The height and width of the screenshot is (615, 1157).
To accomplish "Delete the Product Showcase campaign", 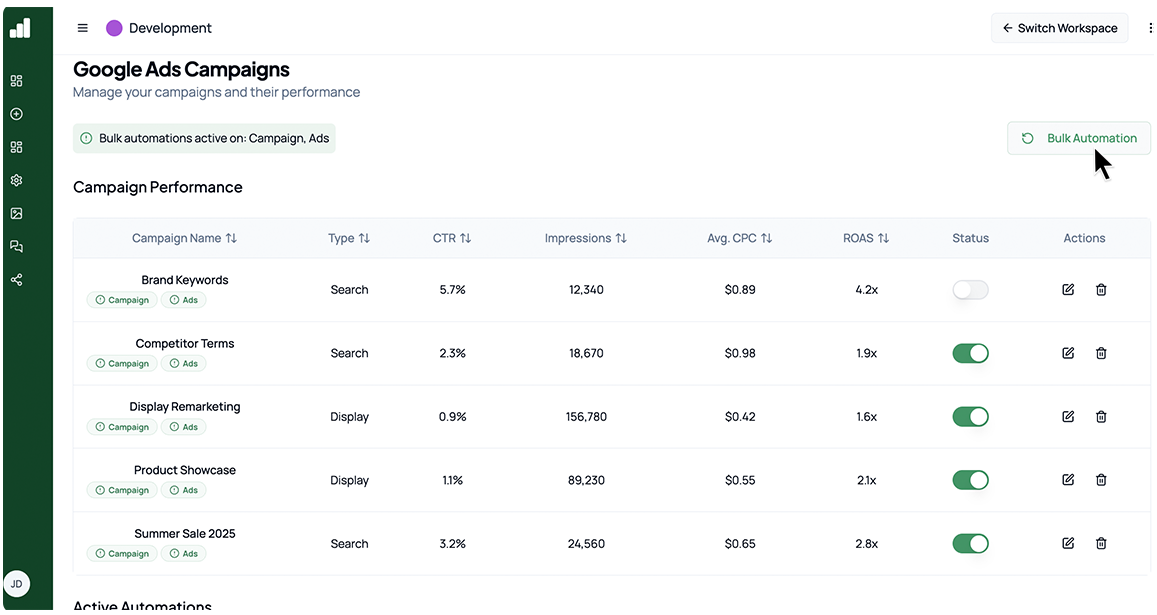I will pyautogui.click(x=1101, y=480).
